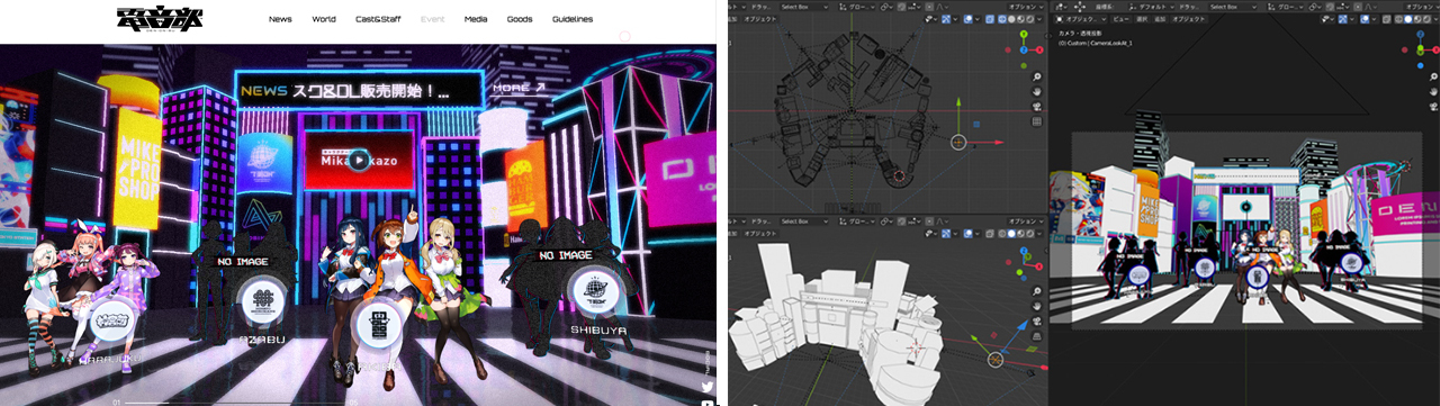Toggle X-ray in the bottom-left viewport header
Screen dimensions: 1440x406
point(990,234)
